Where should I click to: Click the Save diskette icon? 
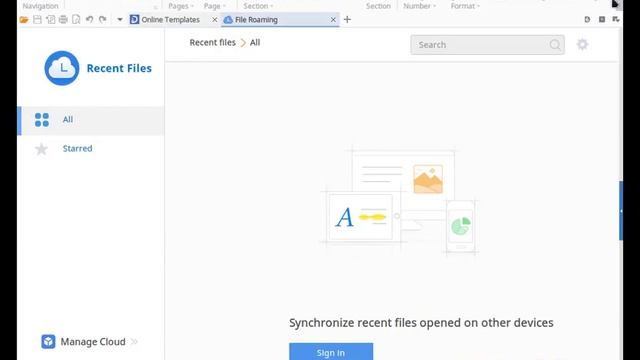[x=37, y=20]
